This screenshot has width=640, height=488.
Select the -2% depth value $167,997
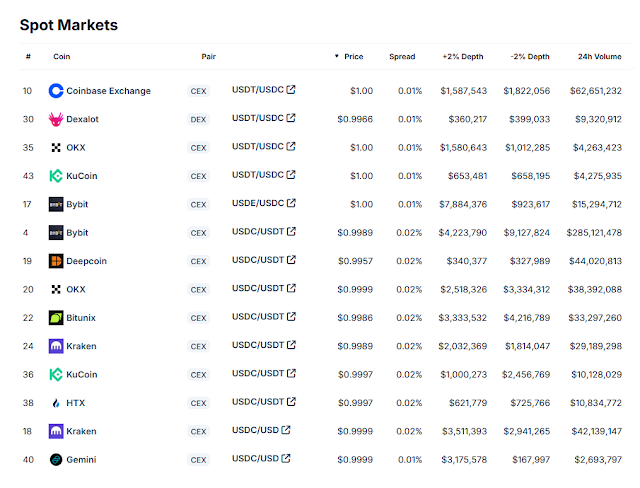531,460
